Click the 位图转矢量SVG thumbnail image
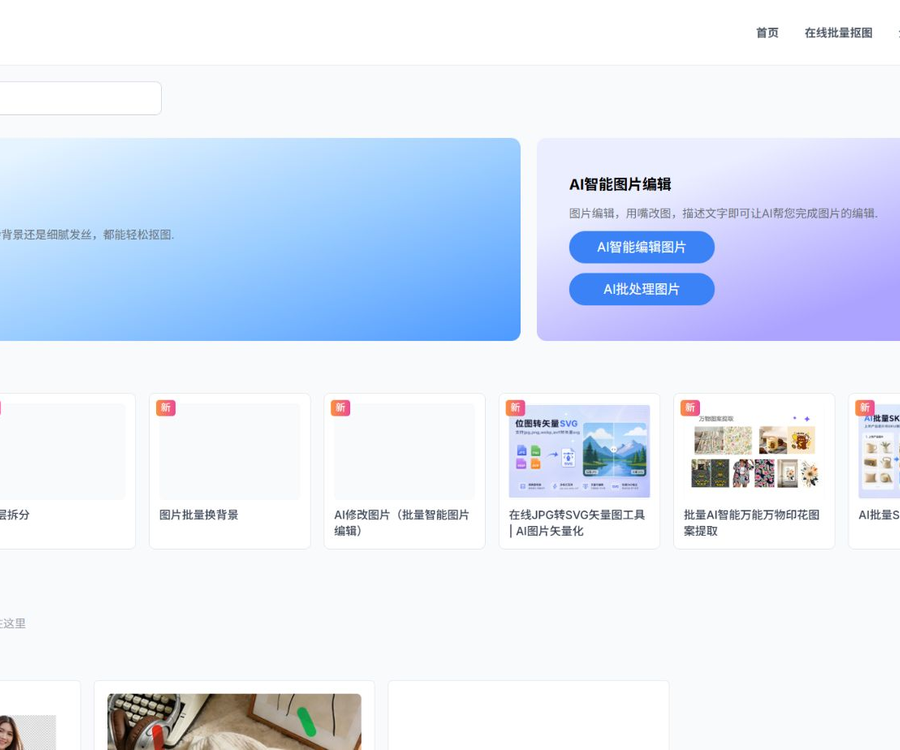 [579, 451]
